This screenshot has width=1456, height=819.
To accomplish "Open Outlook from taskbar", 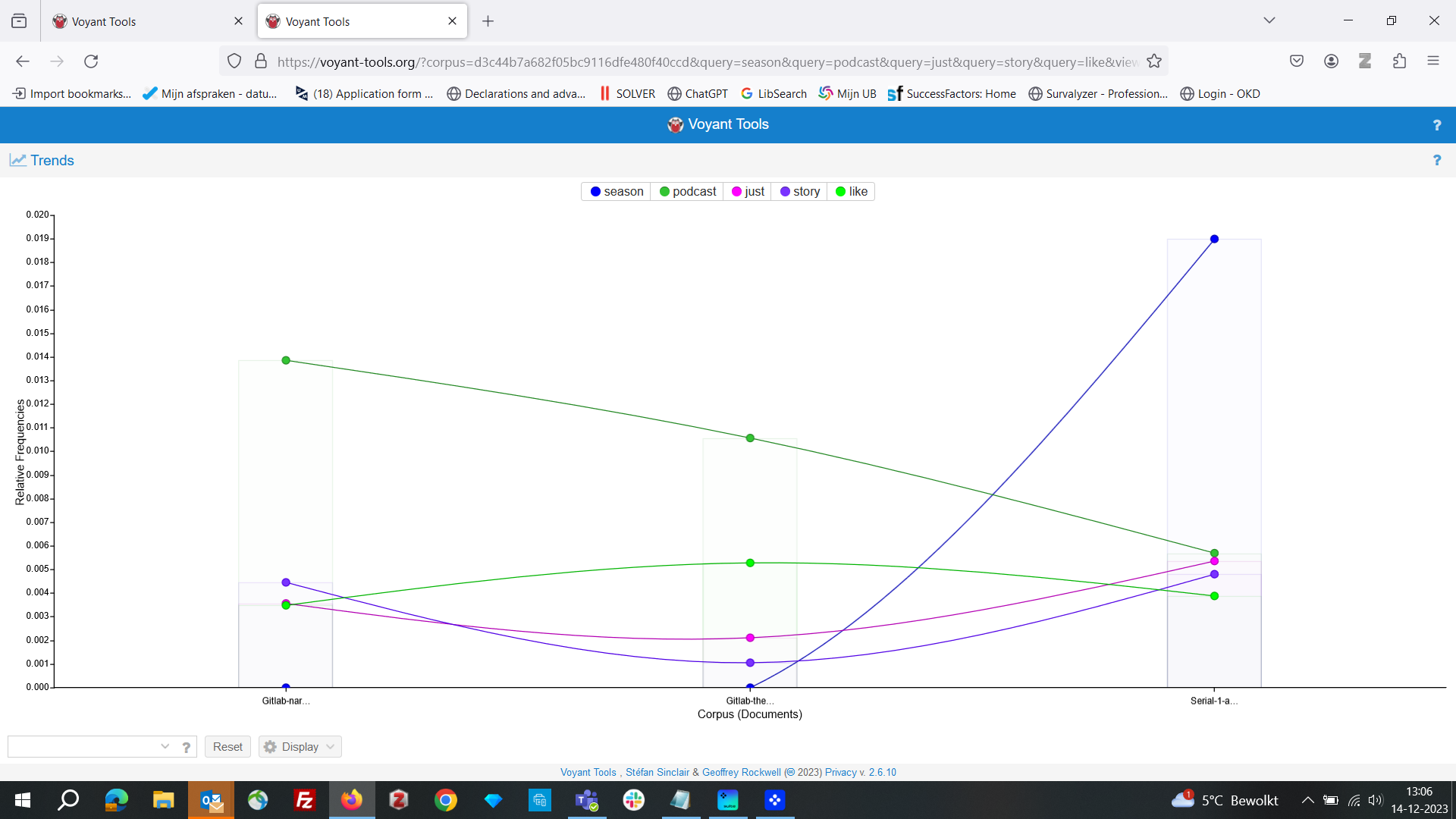I will tap(211, 800).
